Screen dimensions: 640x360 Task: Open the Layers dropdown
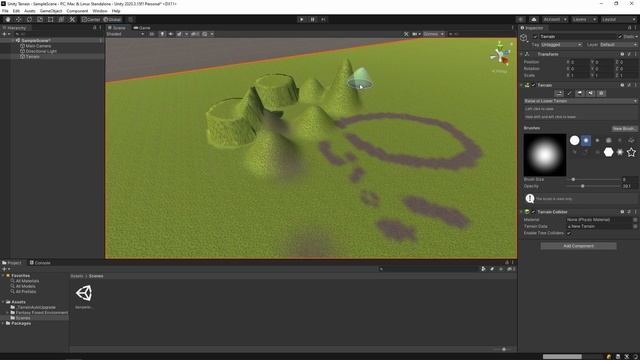(584, 19)
